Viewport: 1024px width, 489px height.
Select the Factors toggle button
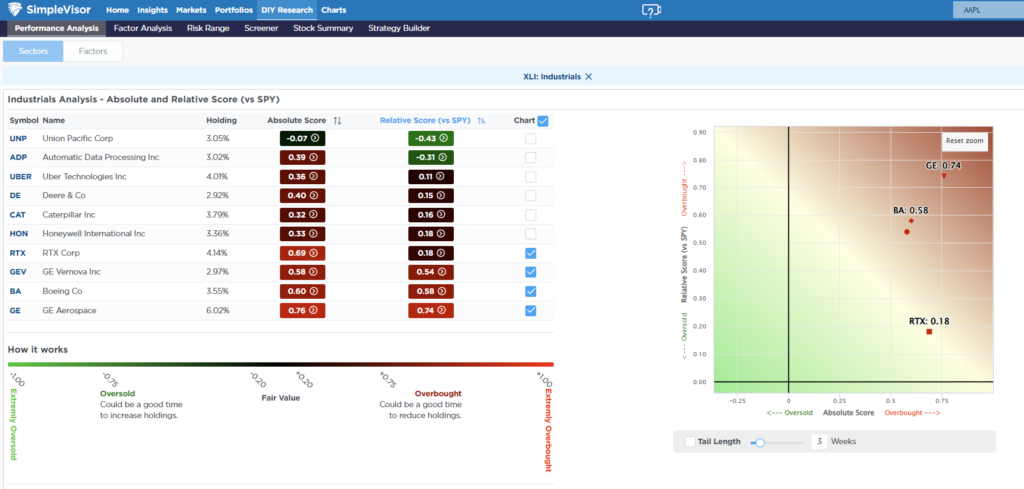click(x=93, y=51)
